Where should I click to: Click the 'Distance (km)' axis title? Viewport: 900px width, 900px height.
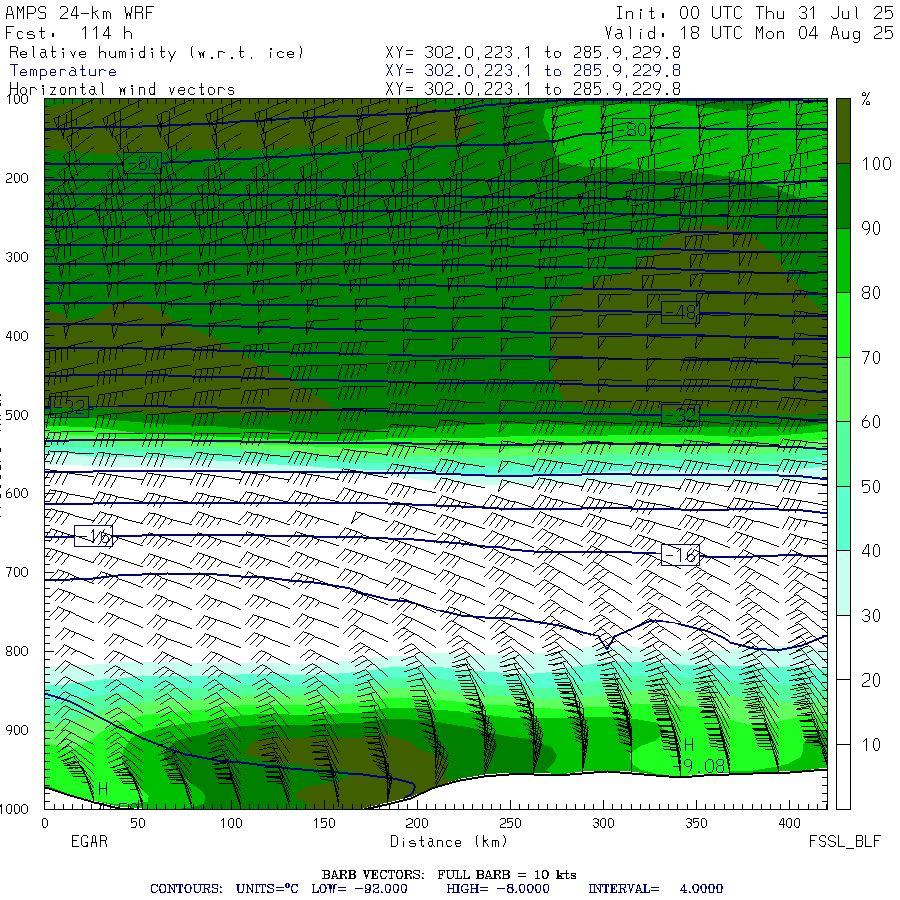tap(449, 841)
